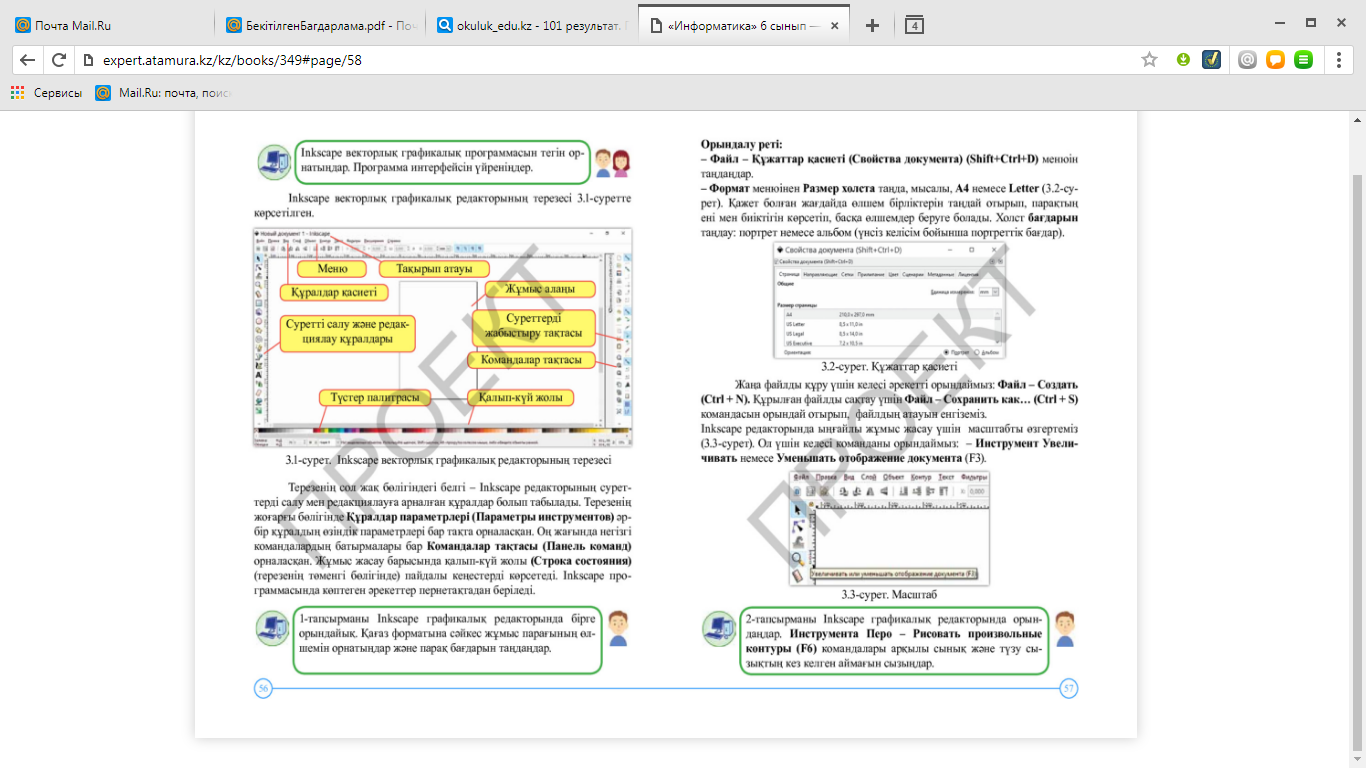The image size is (1366, 768).
Task: Click the 'Түстер палитрасы' label in figure
Action: pos(374,398)
